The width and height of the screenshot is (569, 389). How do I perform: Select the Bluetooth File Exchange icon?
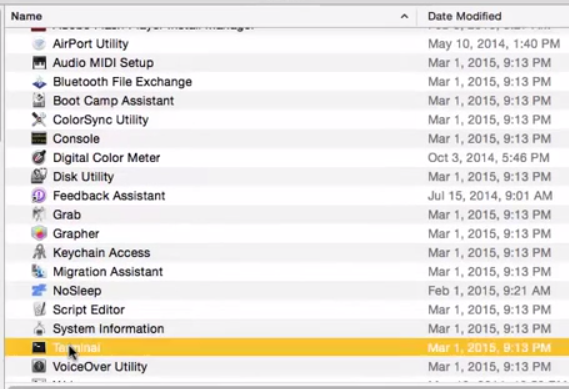coord(39,82)
